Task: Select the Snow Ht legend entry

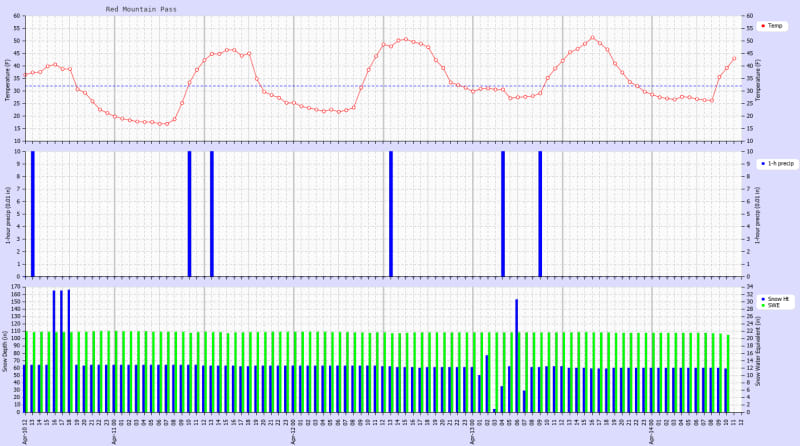Action: [775, 299]
